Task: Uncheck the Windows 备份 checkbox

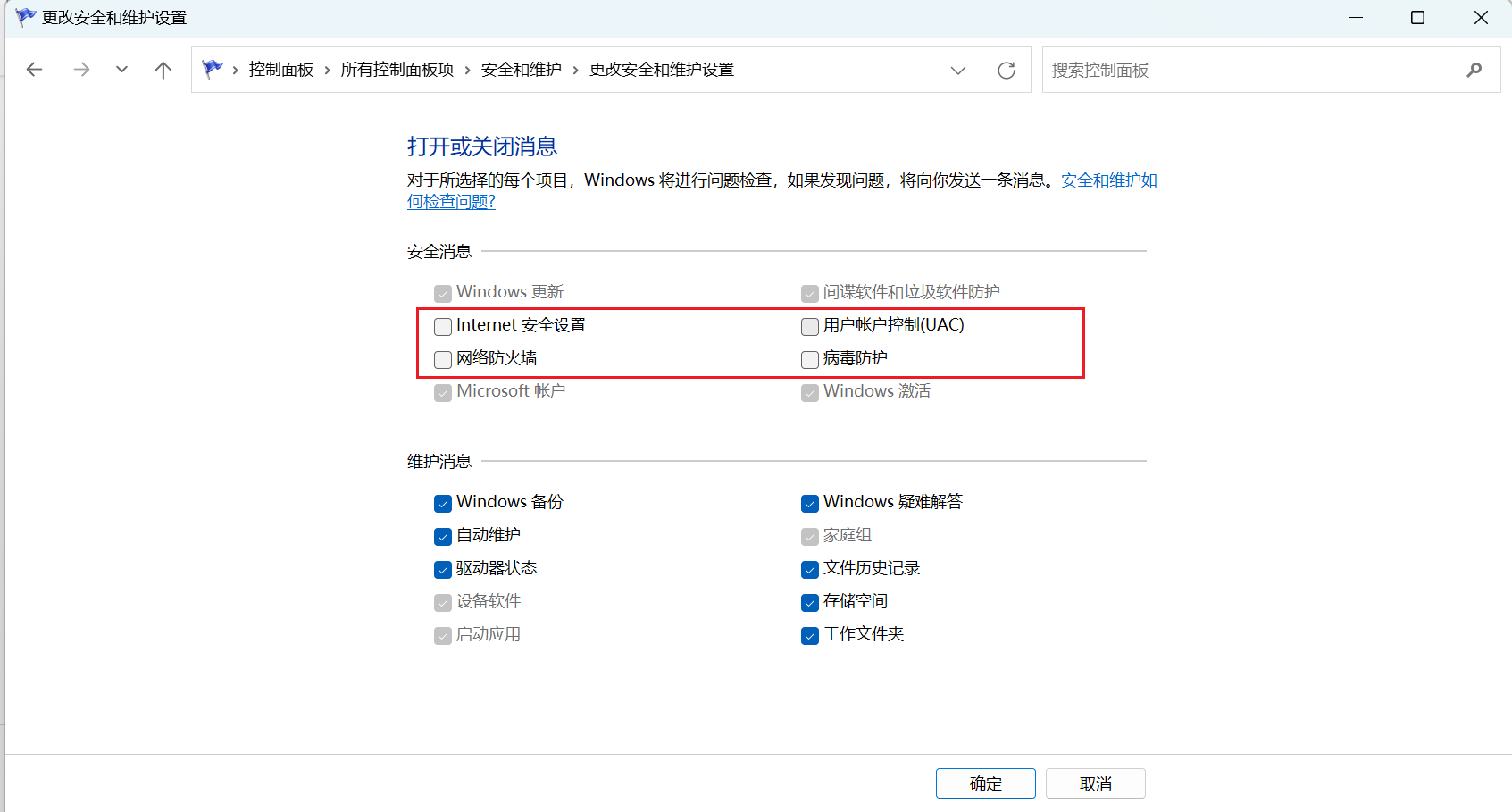Action: tap(443, 503)
